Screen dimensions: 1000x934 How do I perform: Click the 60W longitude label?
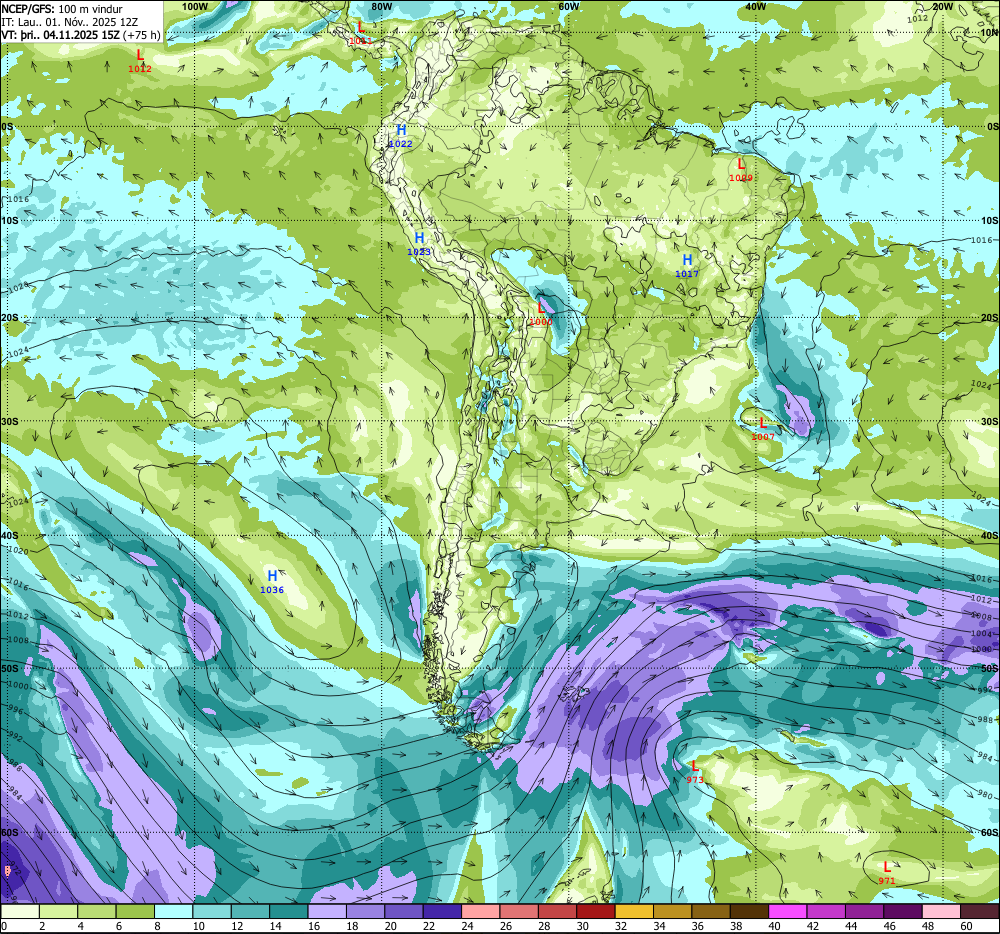pyautogui.click(x=568, y=6)
